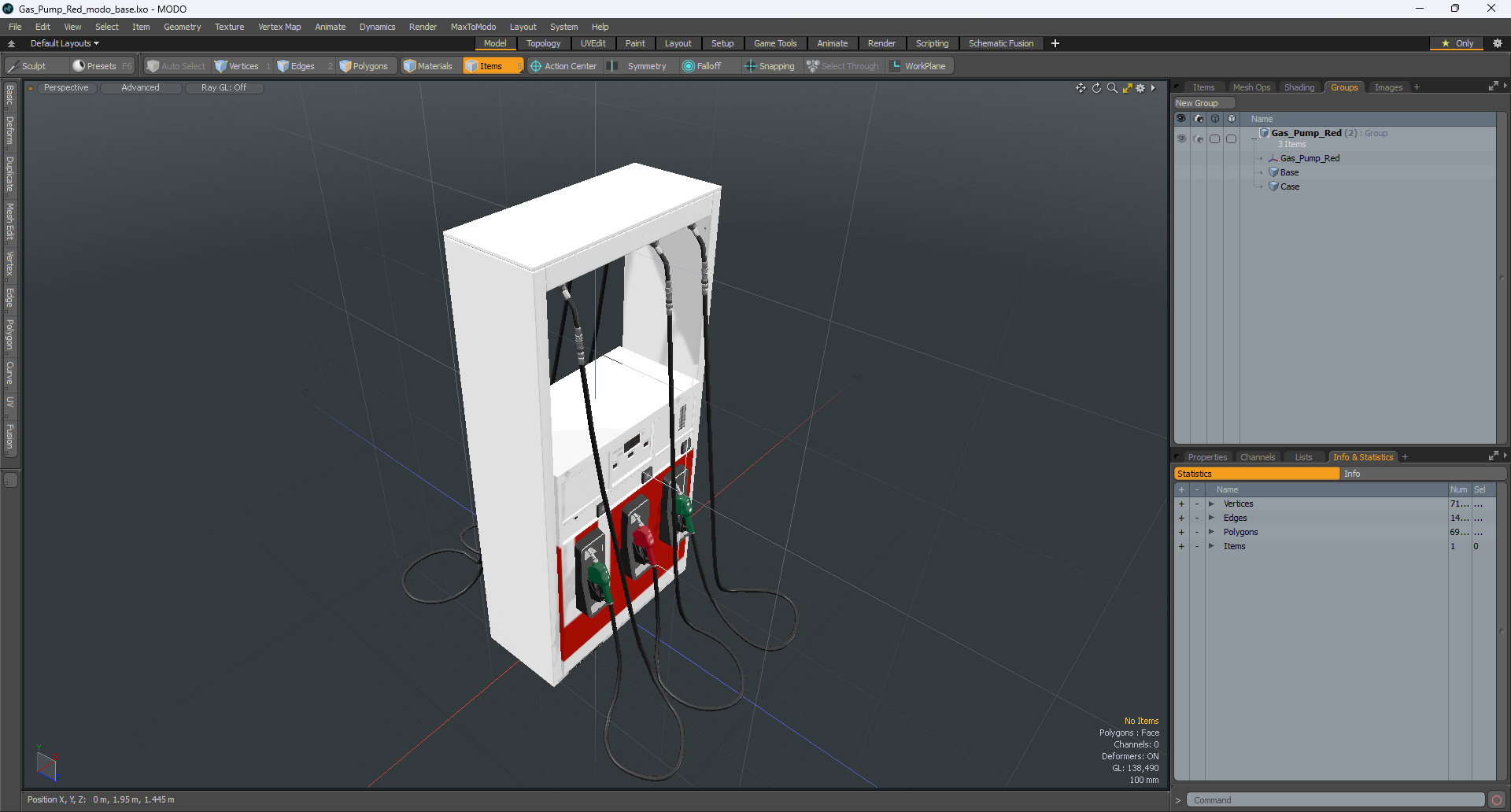
Task: Maximize the viewport with expand icon
Action: [1127, 88]
